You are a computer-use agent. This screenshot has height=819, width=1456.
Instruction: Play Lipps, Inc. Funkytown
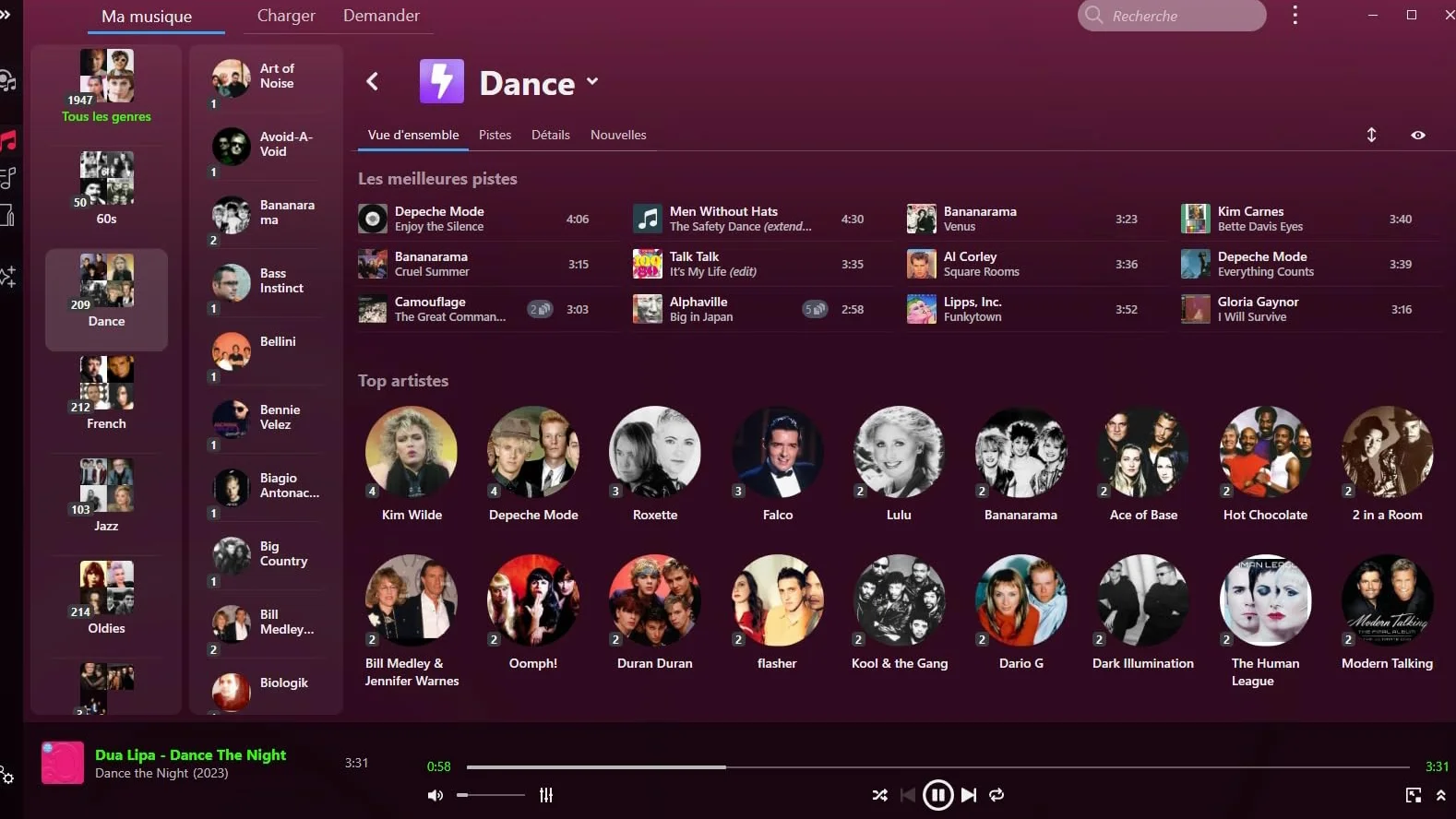(x=1022, y=309)
